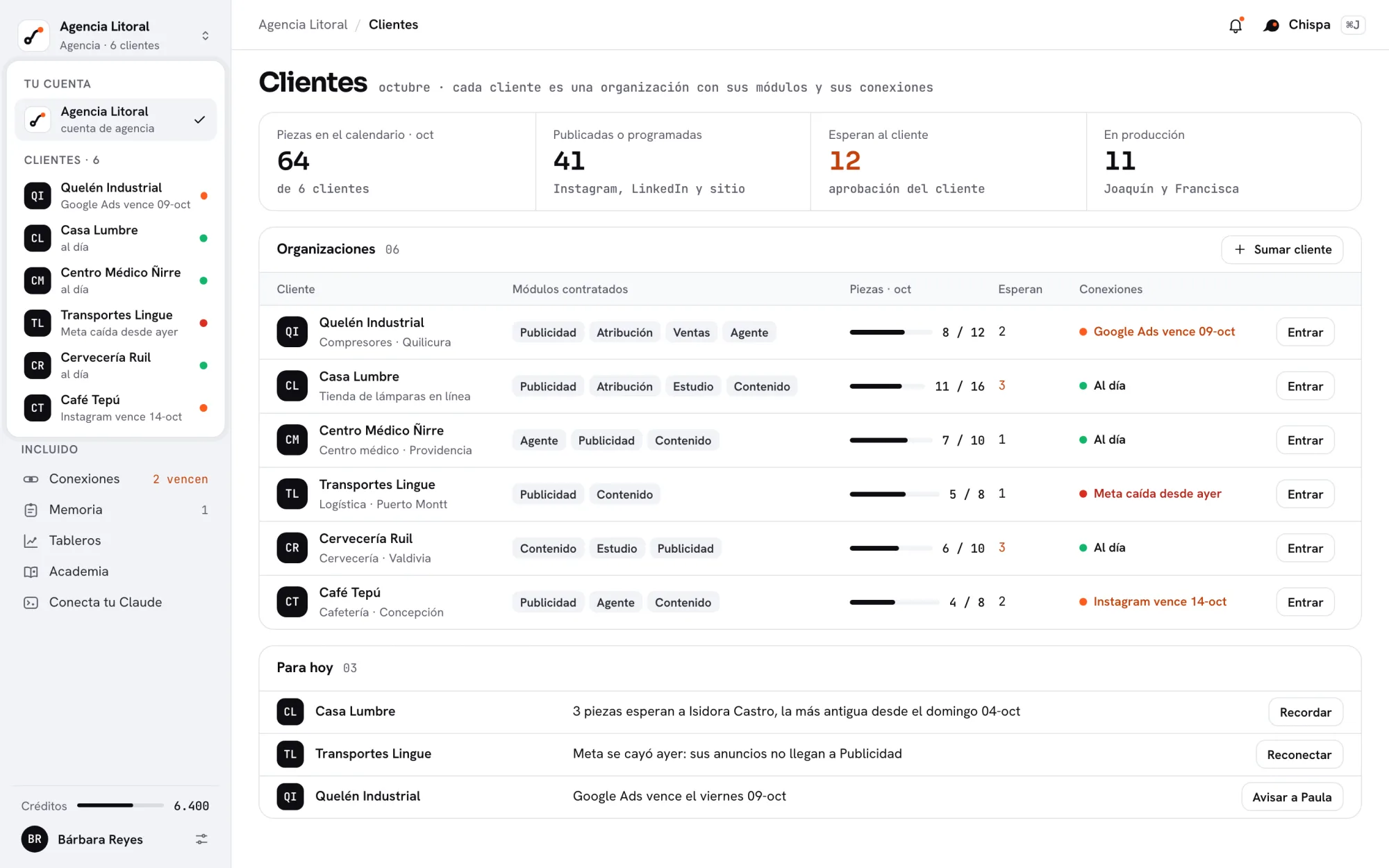The height and width of the screenshot is (868, 1389).
Task: Click the TL avatar in the switcher
Action: tap(38, 323)
